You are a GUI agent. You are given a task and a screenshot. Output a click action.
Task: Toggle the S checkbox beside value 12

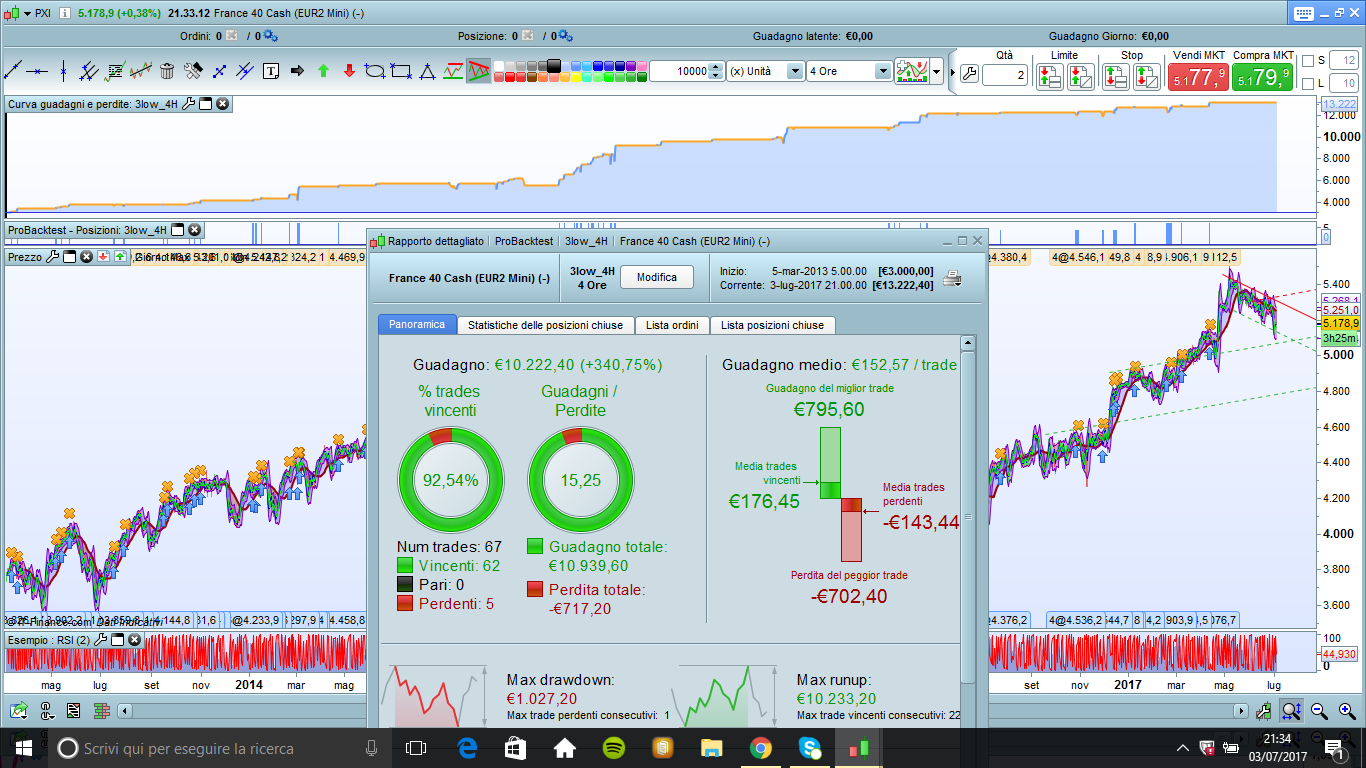[x=1308, y=61]
